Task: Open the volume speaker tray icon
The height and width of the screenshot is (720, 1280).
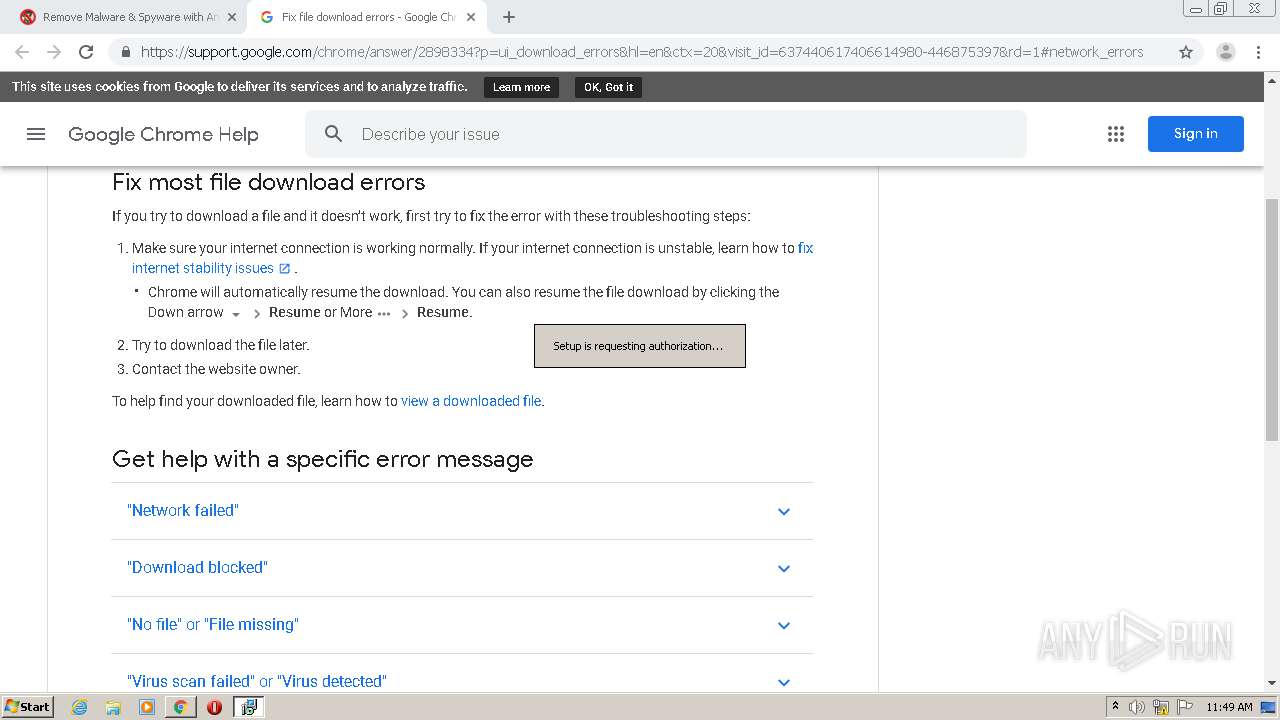Action: click(x=1137, y=707)
